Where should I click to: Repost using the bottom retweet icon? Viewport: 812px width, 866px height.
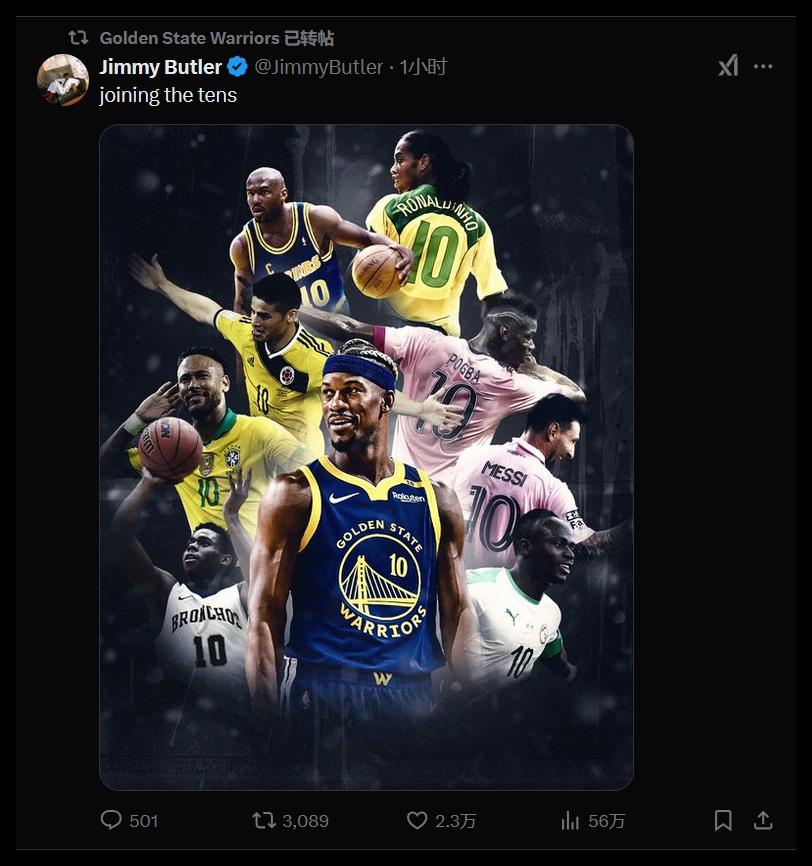click(x=264, y=820)
